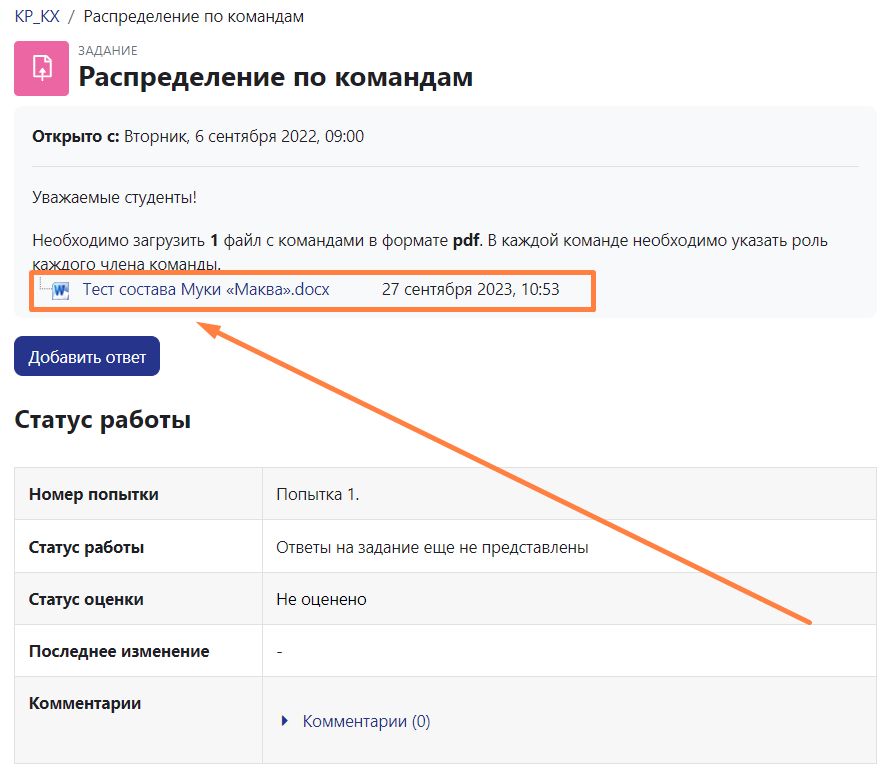The width and height of the screenshot is (888, 771).
Task: Go to KP_KX in the breadcrumb
Action: pyautogui.click(x=37, y=17)
